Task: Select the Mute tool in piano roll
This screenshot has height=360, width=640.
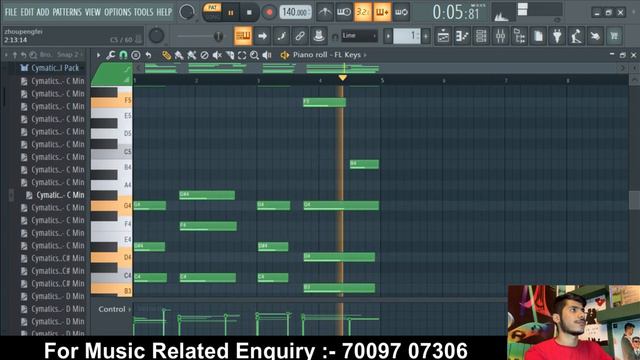Action: click(217, 55)
